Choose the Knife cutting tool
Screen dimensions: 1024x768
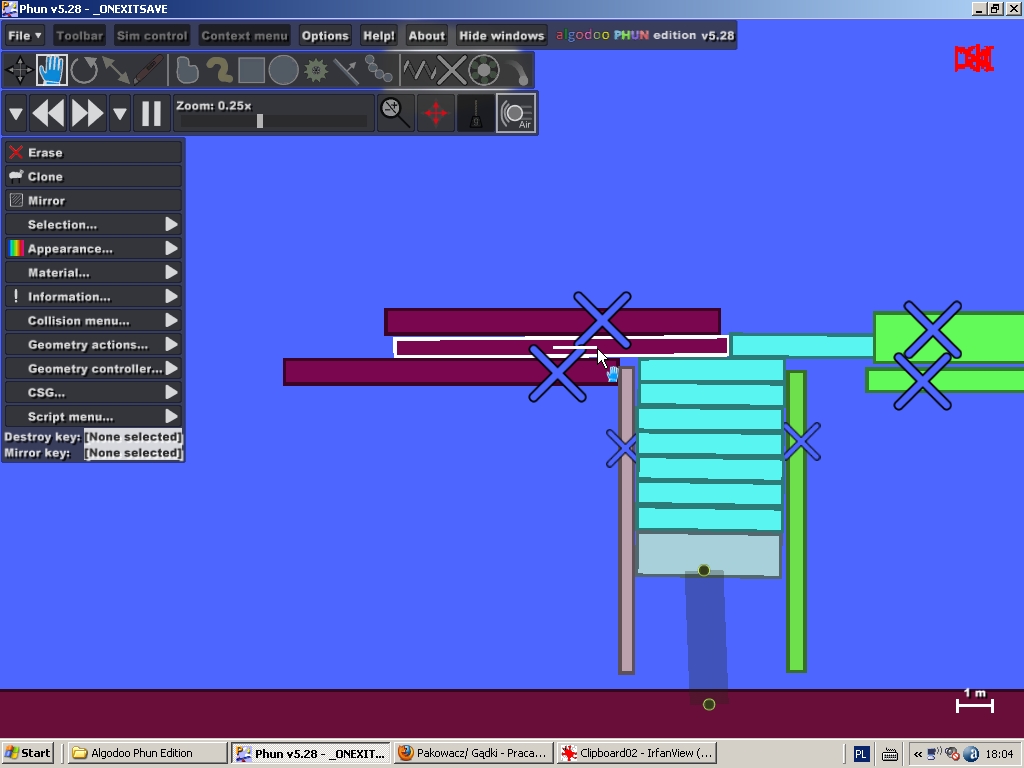pos(147,70)
